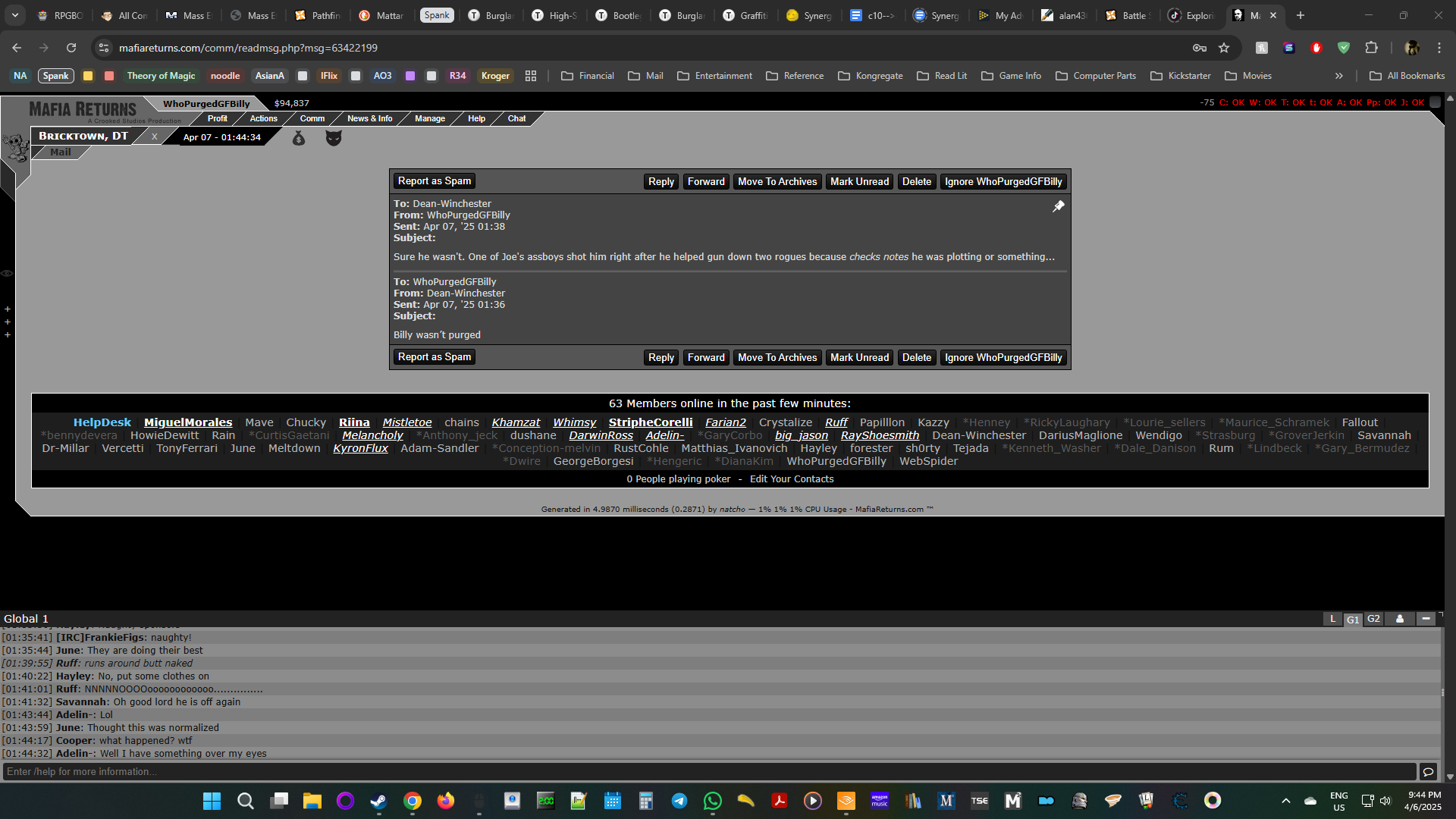Click the chat message input field
The width and height of the screenshot is (1456, 819).
(710, 772)
